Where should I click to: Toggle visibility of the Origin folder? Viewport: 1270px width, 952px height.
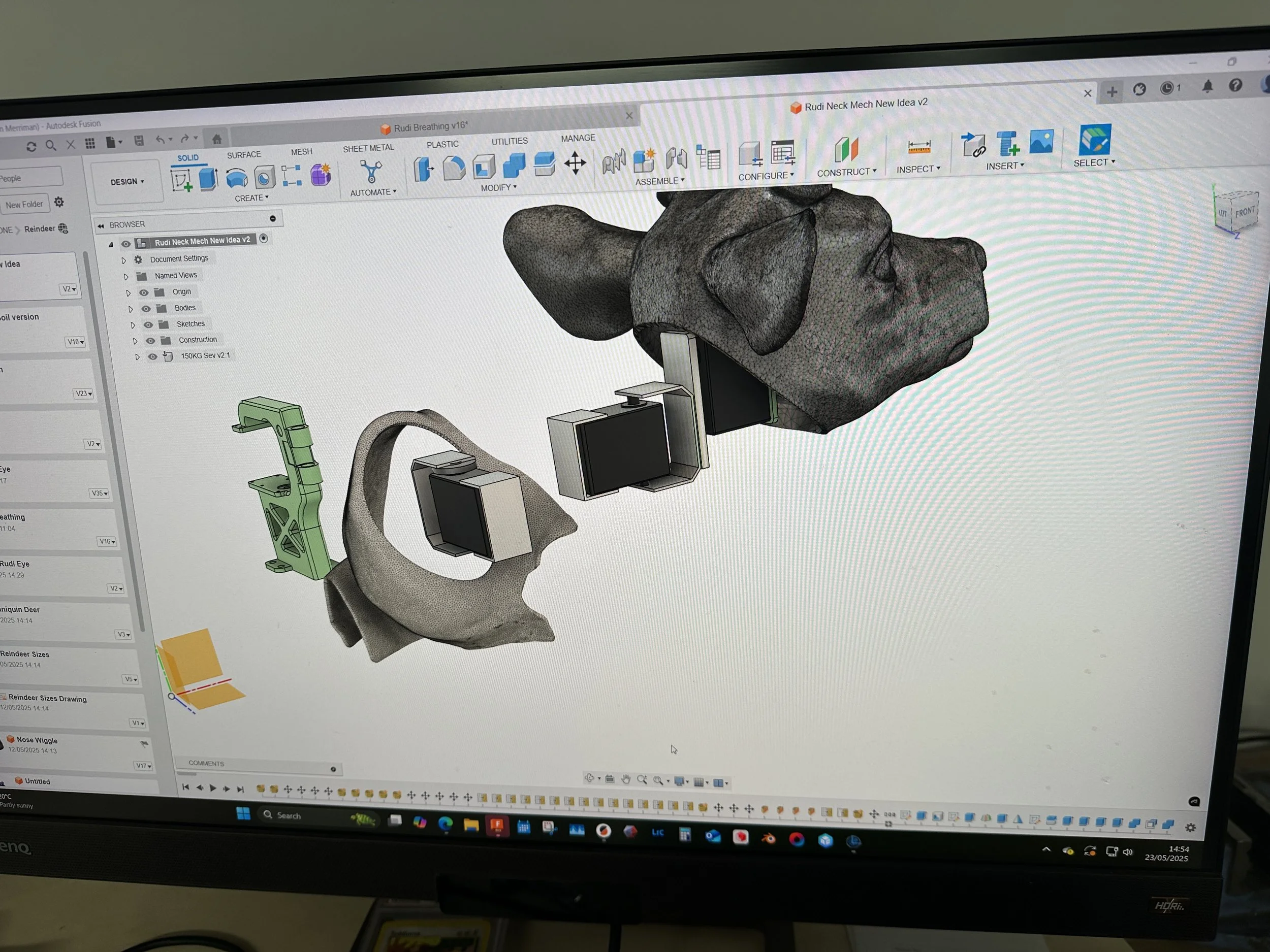(x=144, y=292)
